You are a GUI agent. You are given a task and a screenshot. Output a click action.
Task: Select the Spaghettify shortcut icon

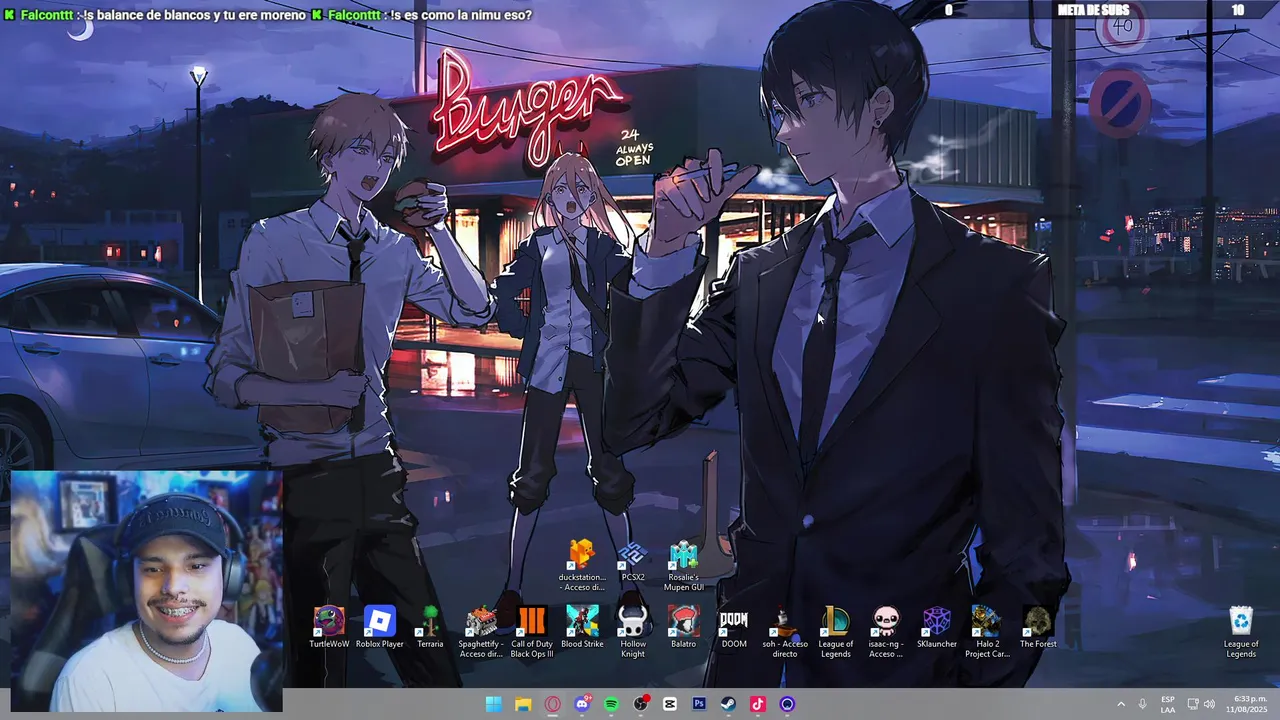(x=480, y=632)
